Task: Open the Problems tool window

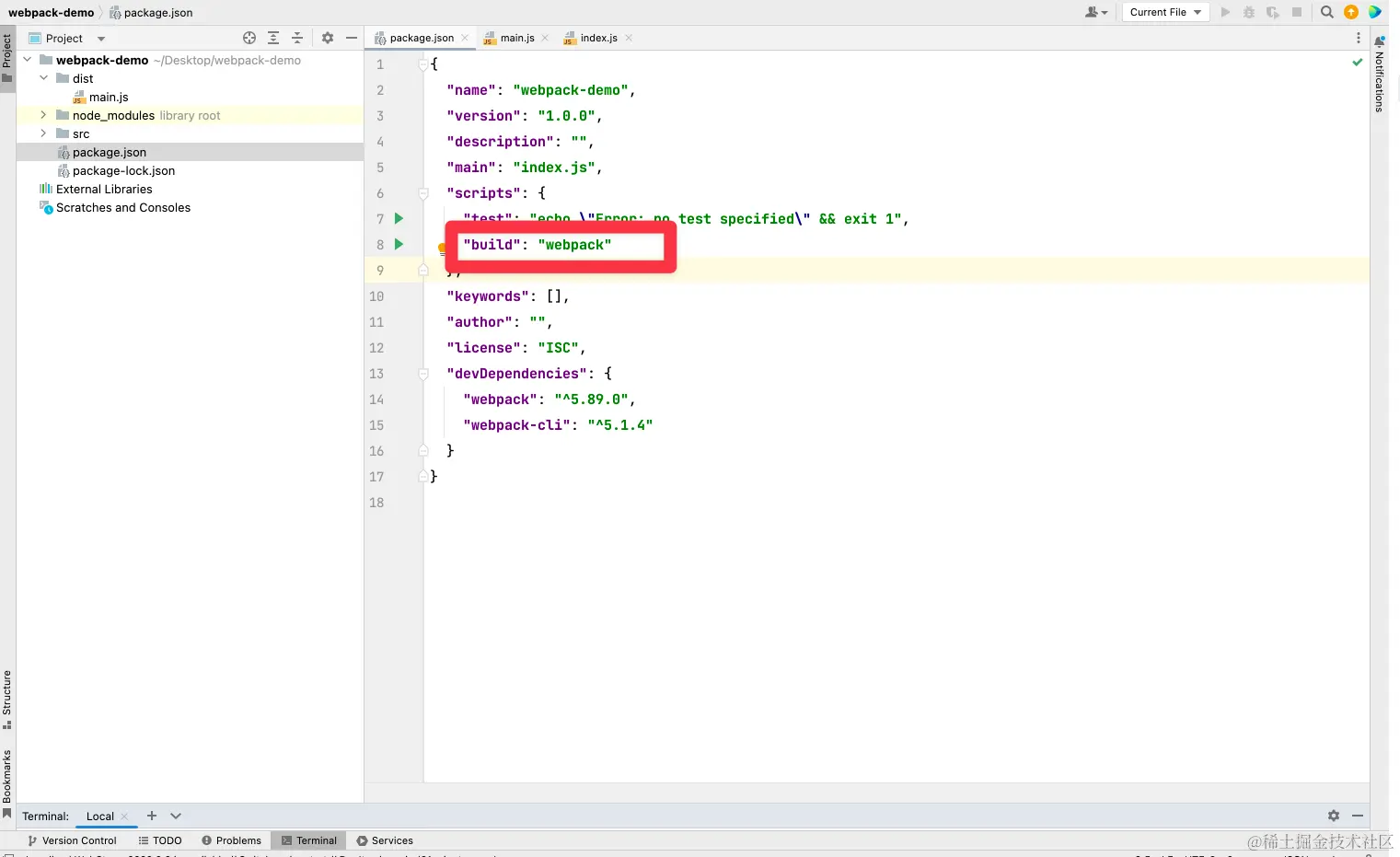Action: 231,840
